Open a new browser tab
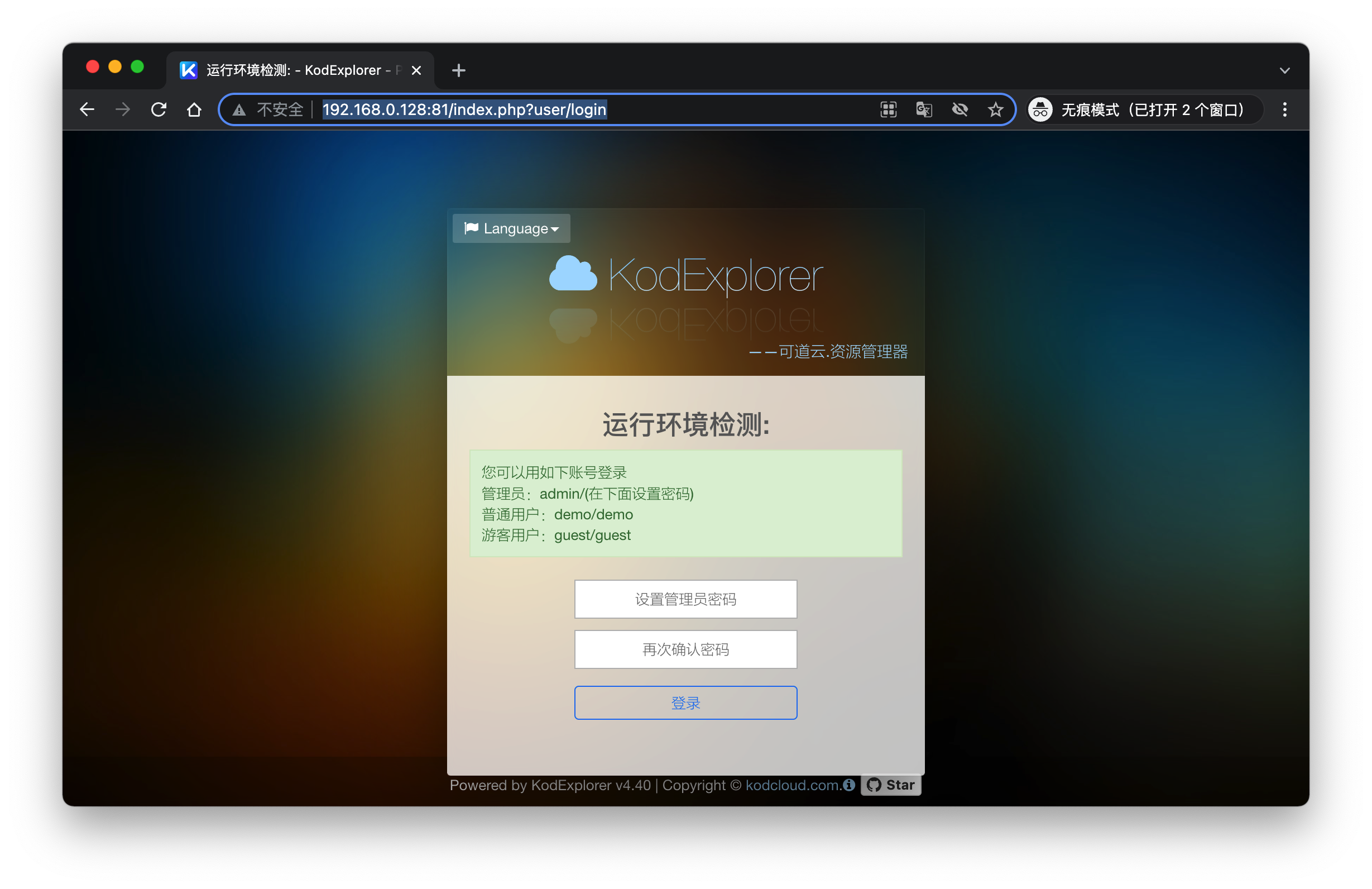 tap(458, 70)
